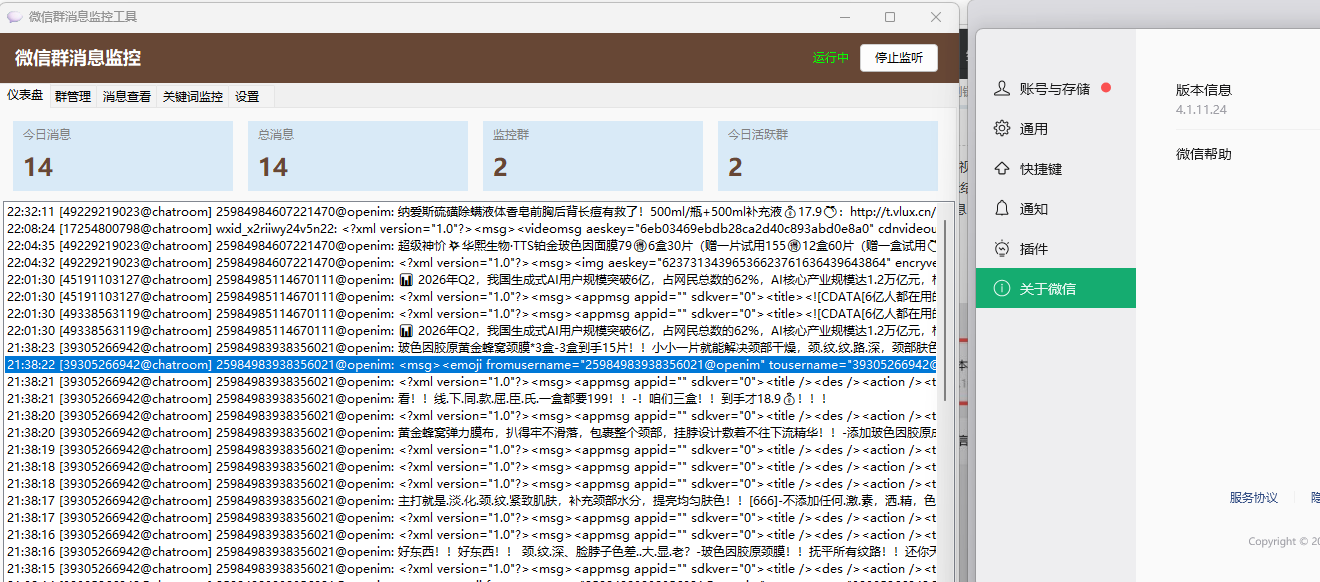Screen dimensions: 1320x582
Task: Open 快捷键 in WeChat settings
Action: (x=1056, y=169)
